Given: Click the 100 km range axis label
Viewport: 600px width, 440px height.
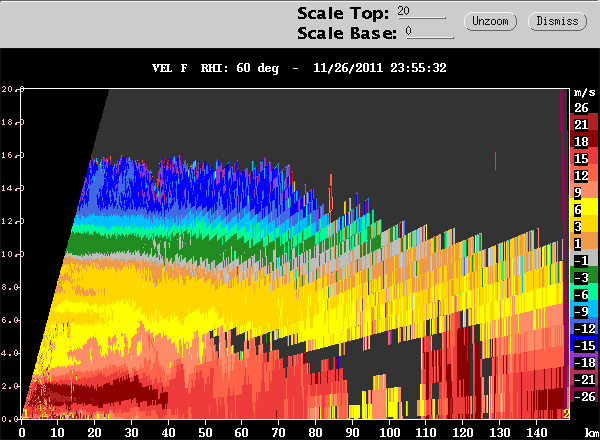Looking at the screenshot, I should pyautogui.click(x=389, y=432).
